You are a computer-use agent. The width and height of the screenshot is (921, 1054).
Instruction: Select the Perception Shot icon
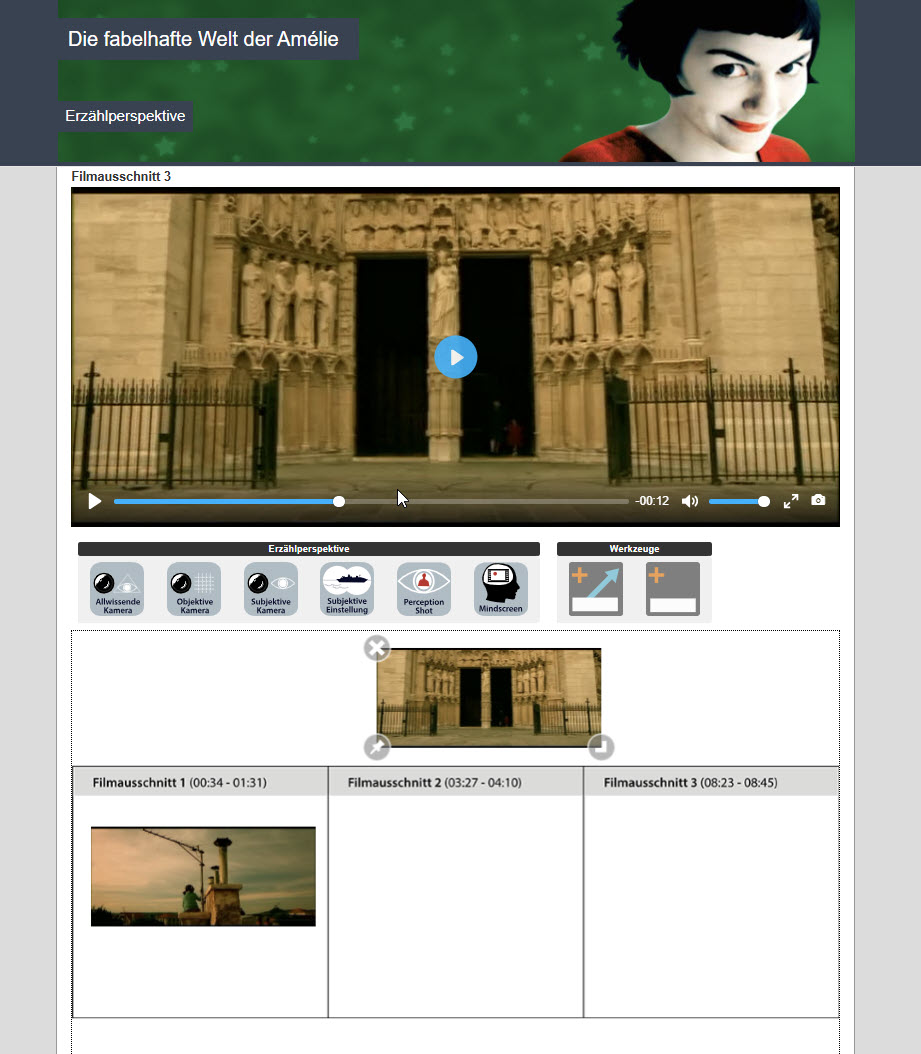click(424, 589)
